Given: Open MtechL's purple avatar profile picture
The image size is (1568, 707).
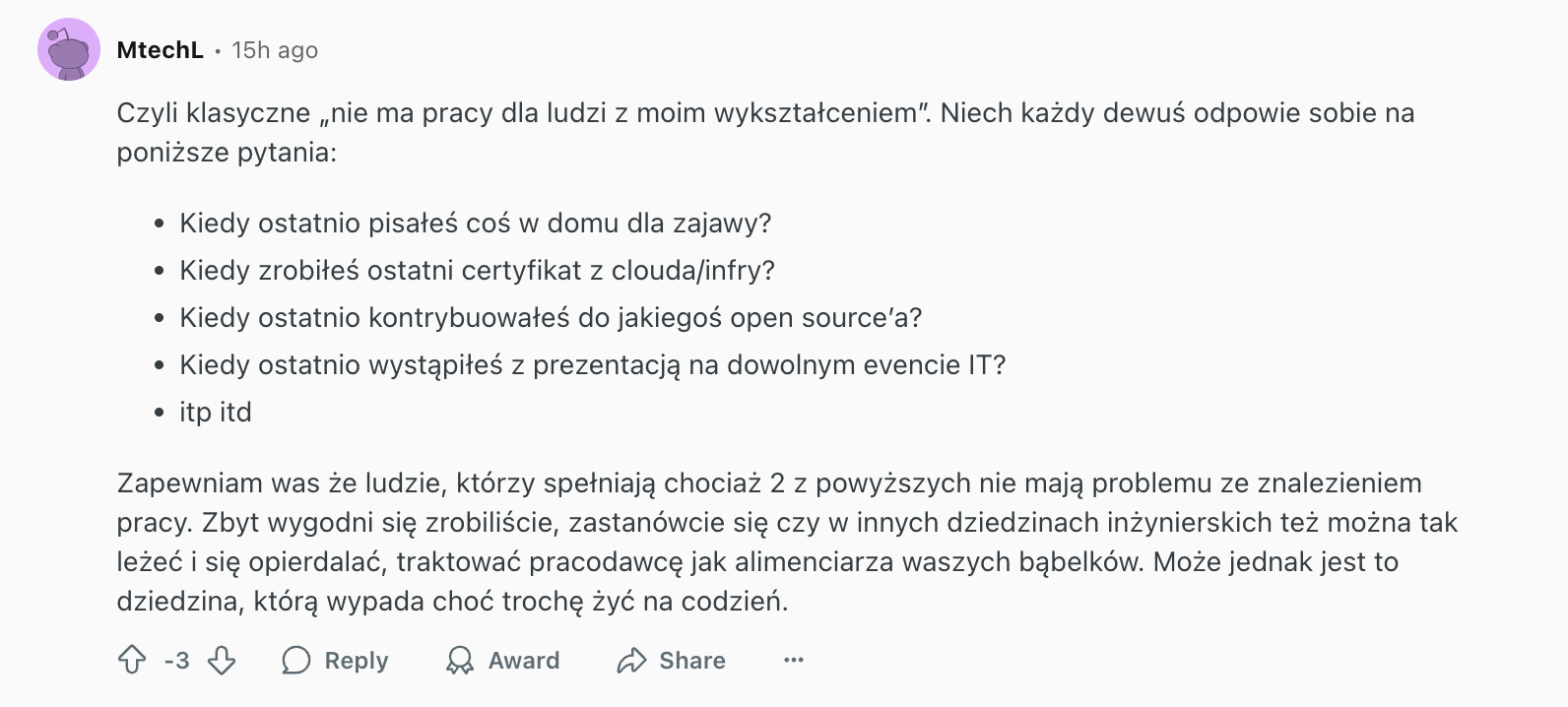Looking at the screenshot, I should click(69, 49).
